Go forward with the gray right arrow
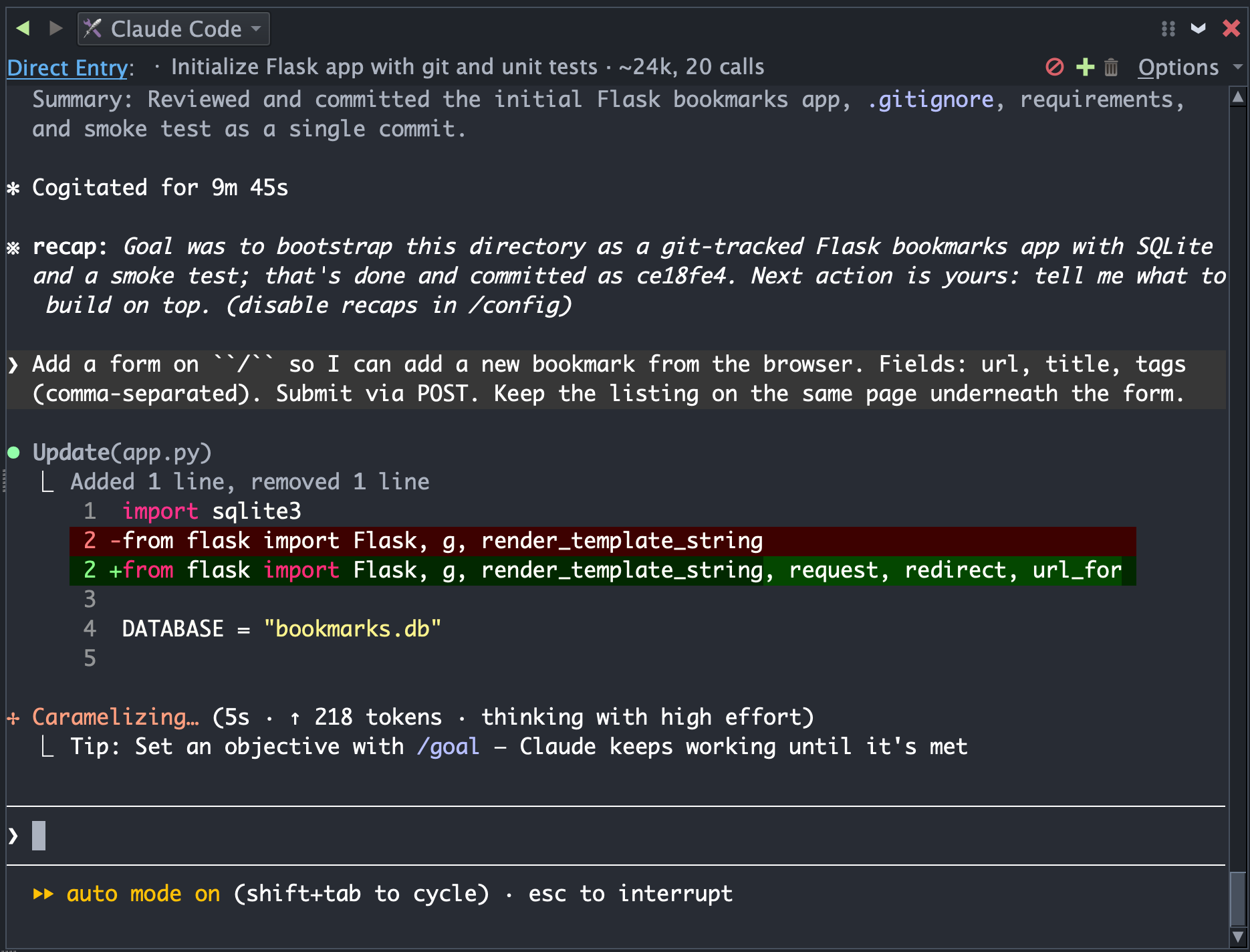 coord(56,28)
